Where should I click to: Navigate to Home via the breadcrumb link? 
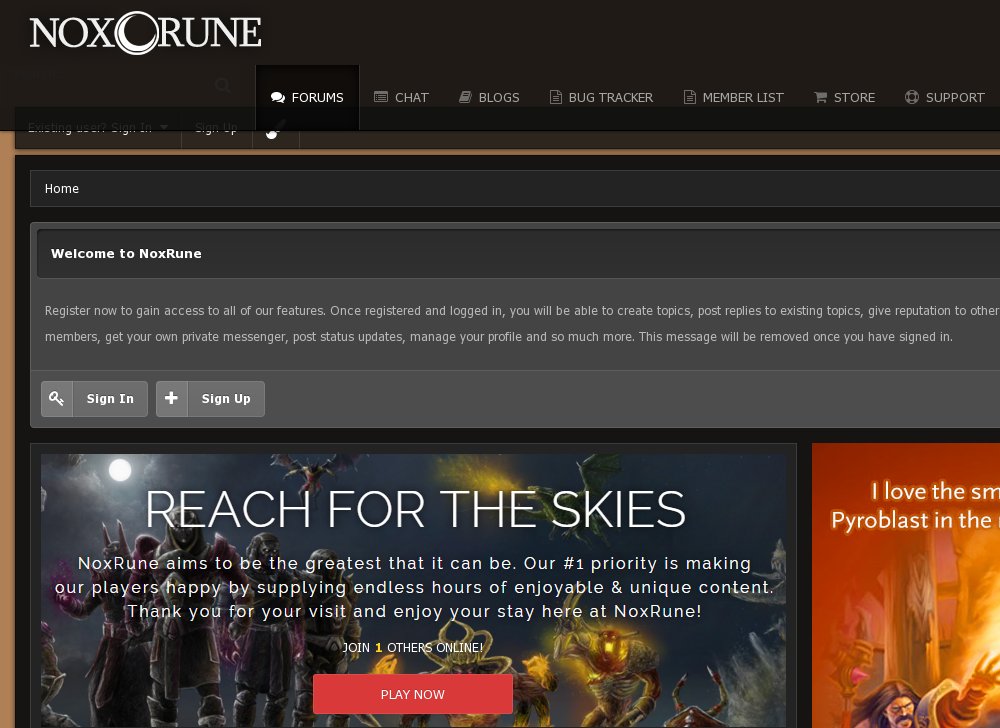click(62, 188)
